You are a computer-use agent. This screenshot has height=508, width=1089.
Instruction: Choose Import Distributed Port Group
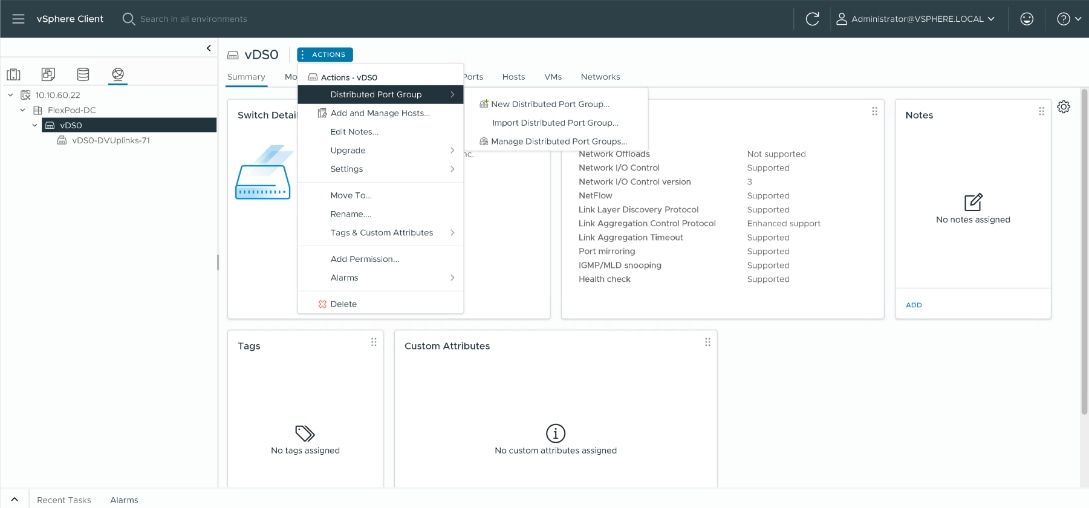tap(555, 123)
